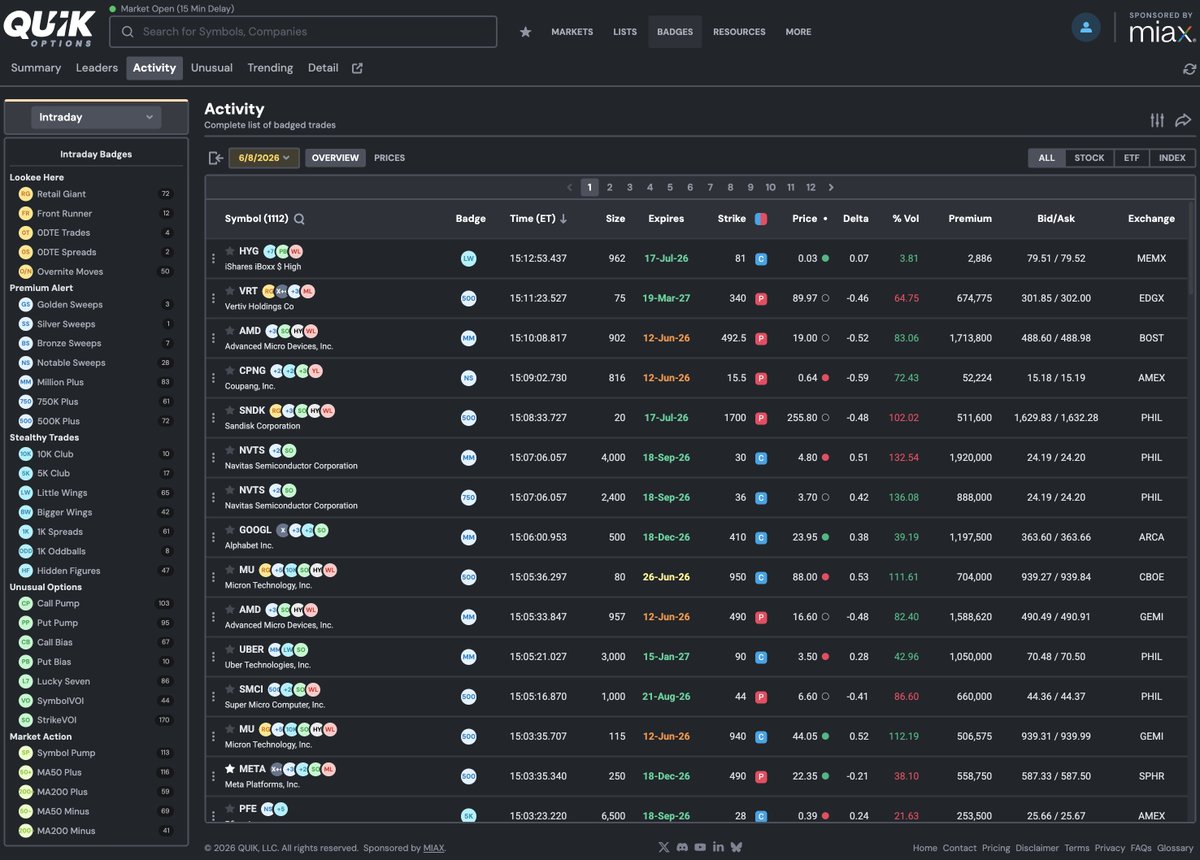Open row menu for CPNG
This screenshot has height=860, width=1200.
tap(213, 378)
